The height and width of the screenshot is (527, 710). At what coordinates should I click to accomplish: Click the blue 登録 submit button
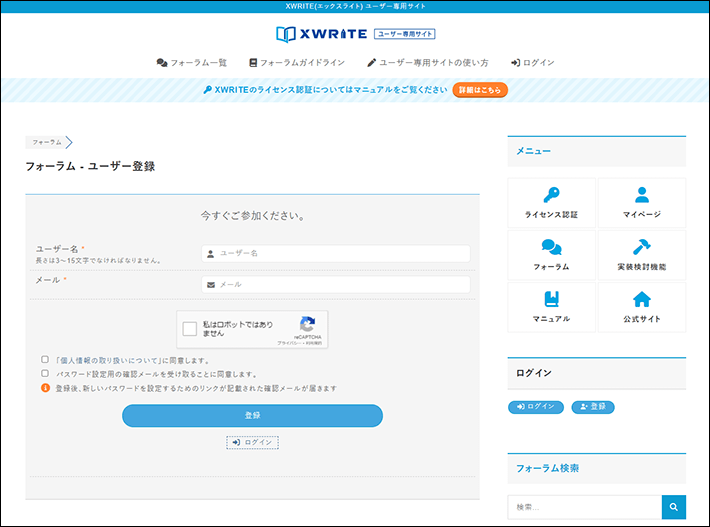coord(252,416)
